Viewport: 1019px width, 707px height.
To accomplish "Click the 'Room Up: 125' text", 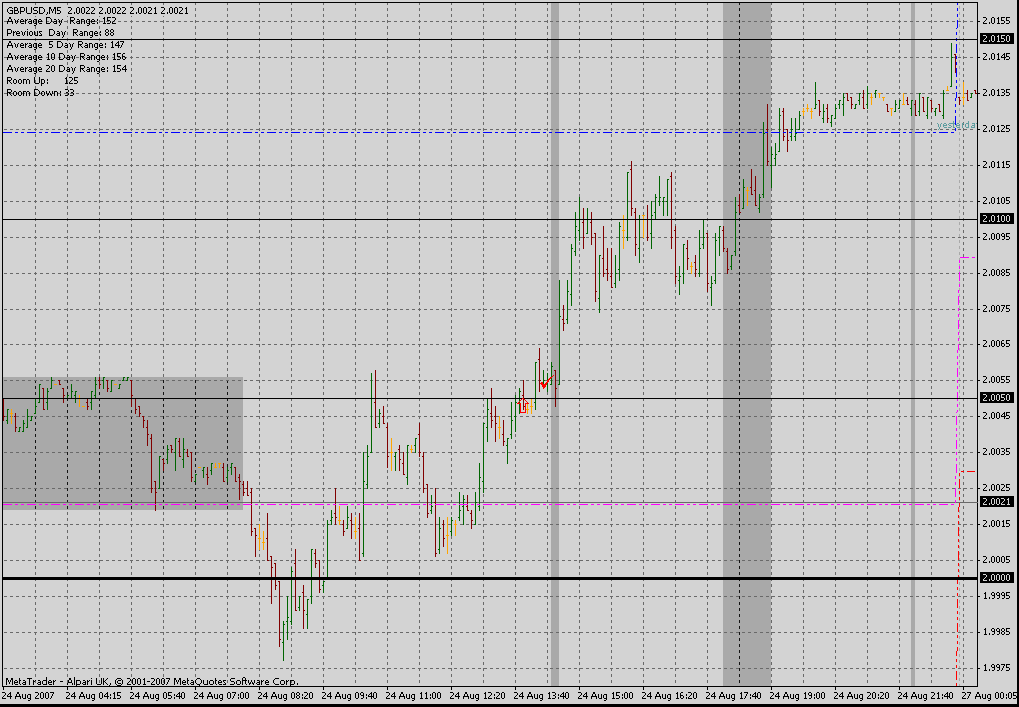I will click(x=42, y=81).
